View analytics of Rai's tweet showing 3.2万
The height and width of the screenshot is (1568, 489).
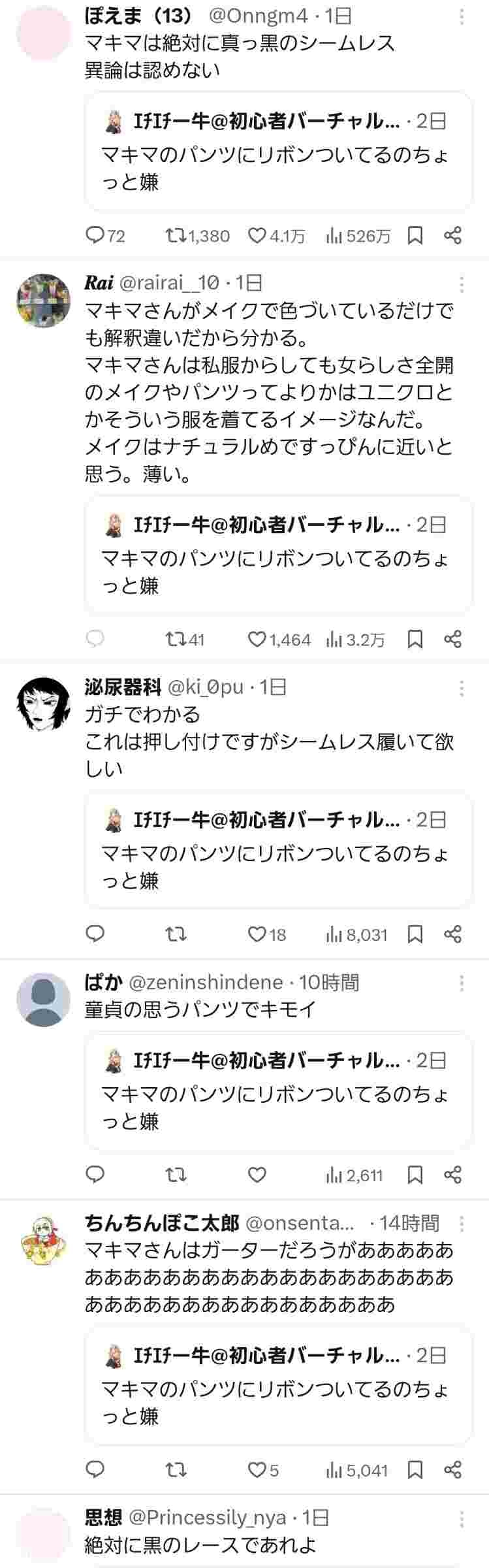point(356,639)
